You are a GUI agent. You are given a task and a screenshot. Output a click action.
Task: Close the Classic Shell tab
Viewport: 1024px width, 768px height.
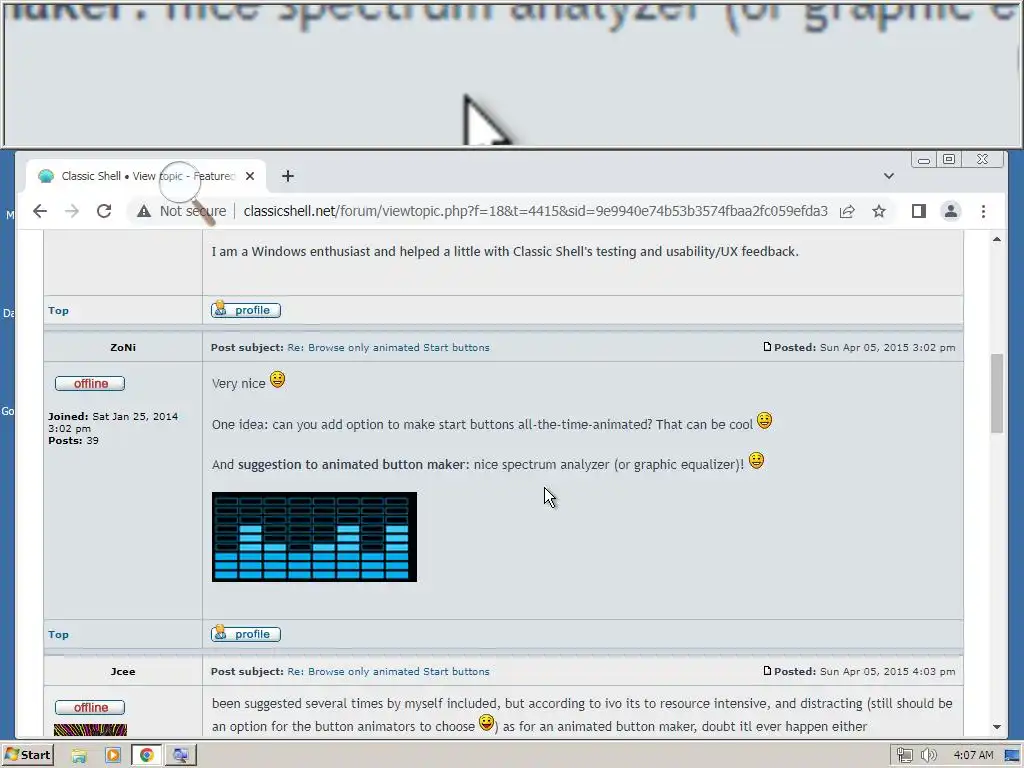click(x=249, y=176)
